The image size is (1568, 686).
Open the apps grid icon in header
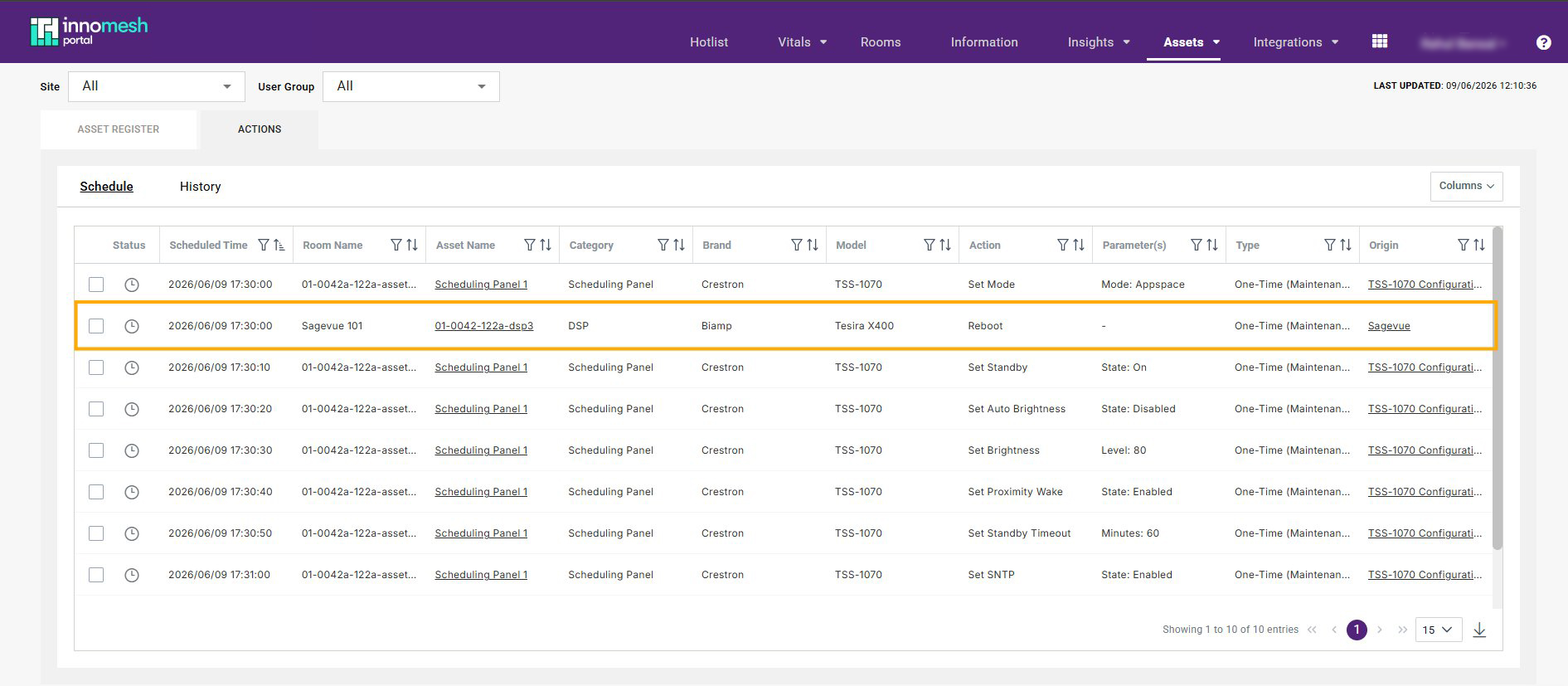(1380, 41)
